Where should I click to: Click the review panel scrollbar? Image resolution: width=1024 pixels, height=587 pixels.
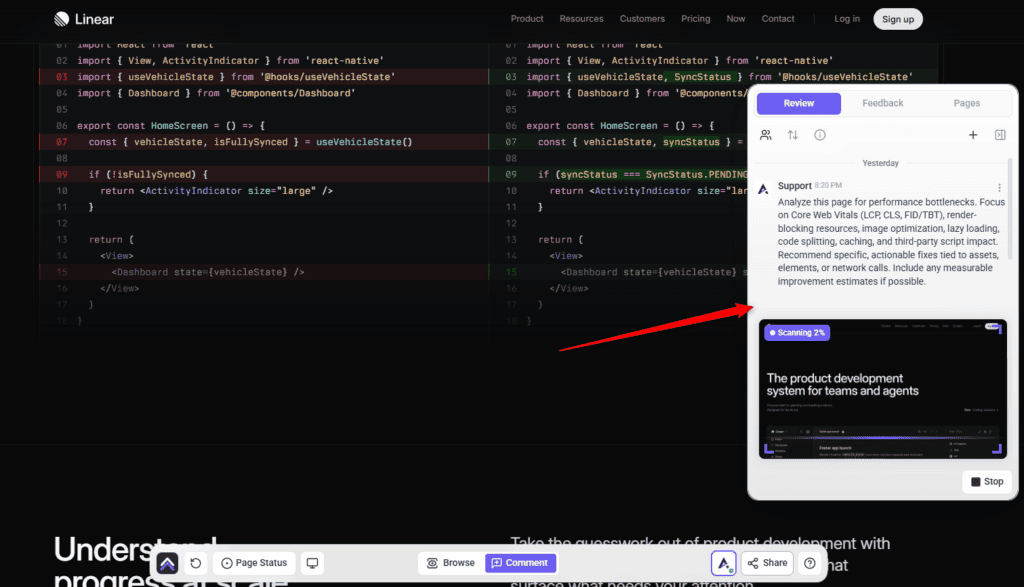[x=1010, y=209]
